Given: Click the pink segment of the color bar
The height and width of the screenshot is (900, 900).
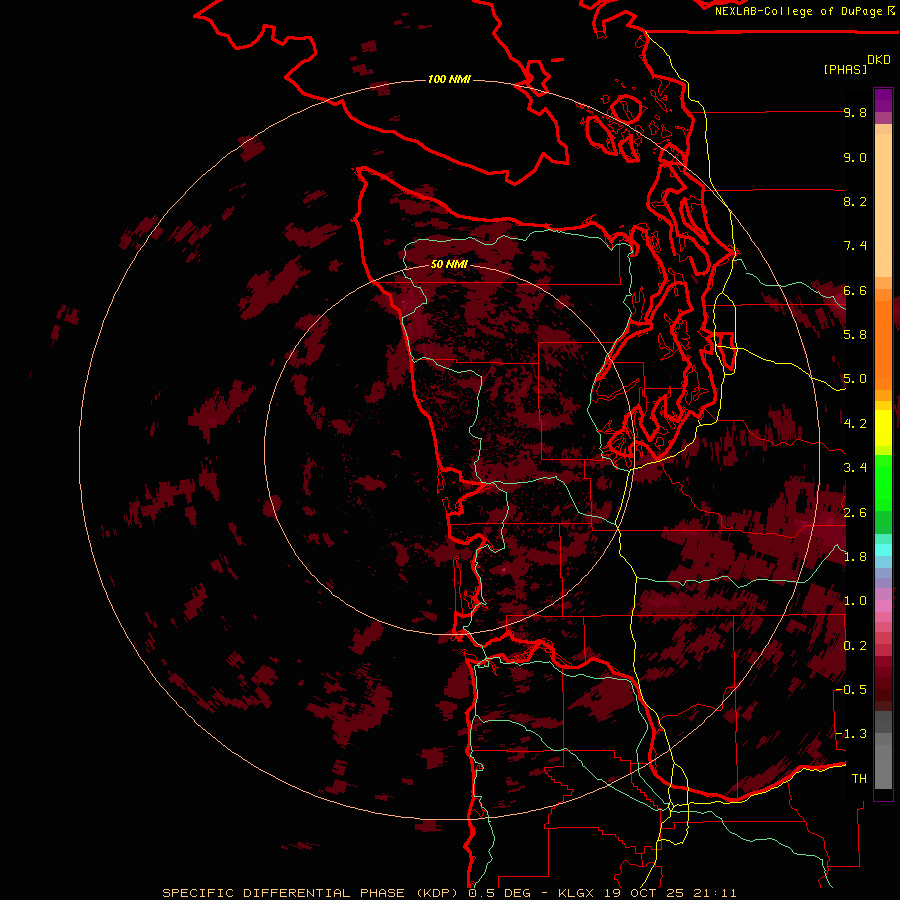Looking at the screenshot, I should click(883, 606).
